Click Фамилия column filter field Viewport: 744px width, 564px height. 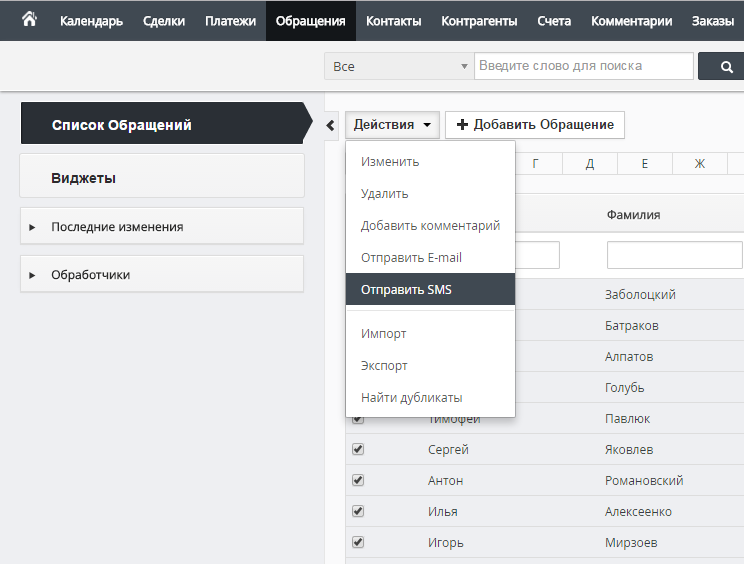click(x=675, y=255)
